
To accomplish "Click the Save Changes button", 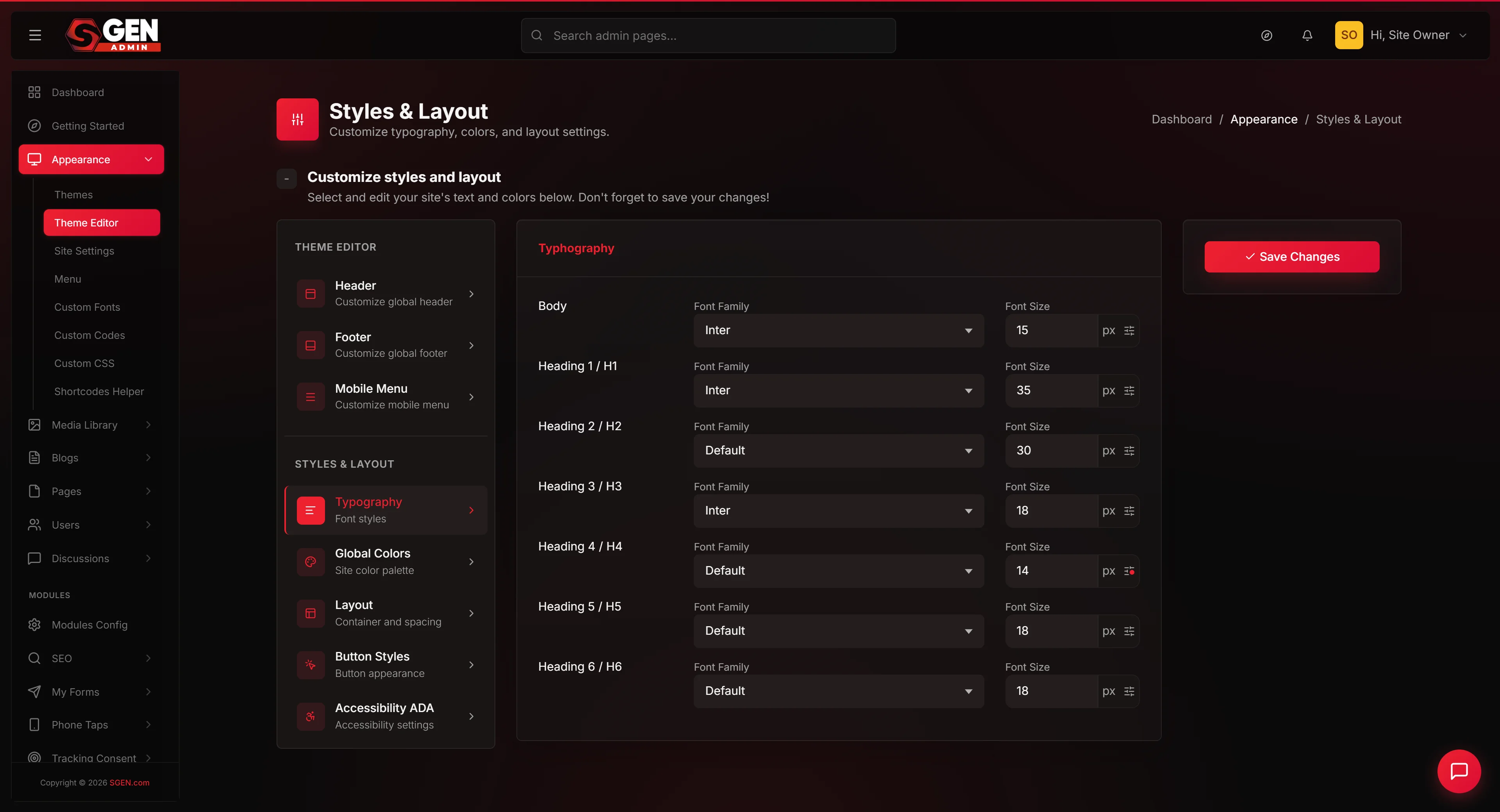I will (x=1291, y=257).
